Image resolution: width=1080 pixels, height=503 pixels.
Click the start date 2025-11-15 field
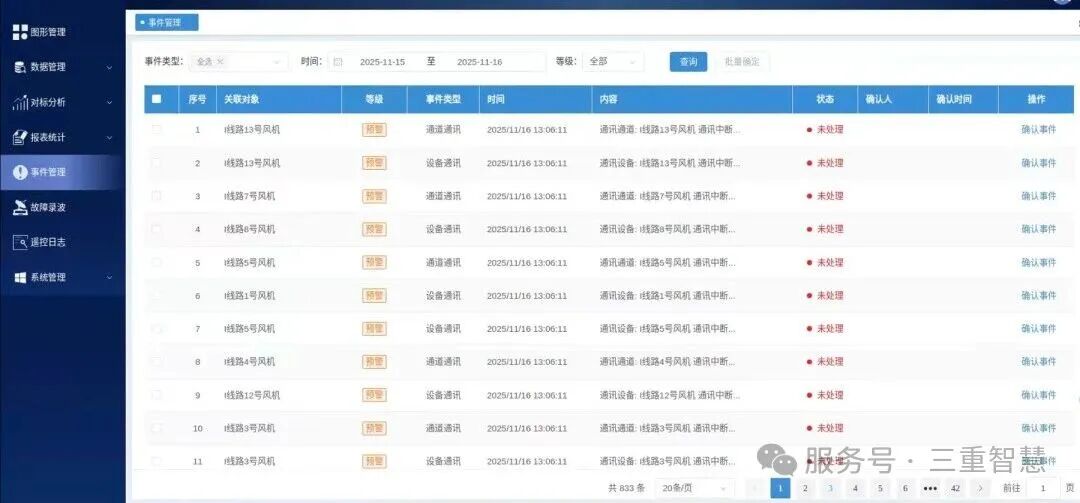tap(382, 62)
